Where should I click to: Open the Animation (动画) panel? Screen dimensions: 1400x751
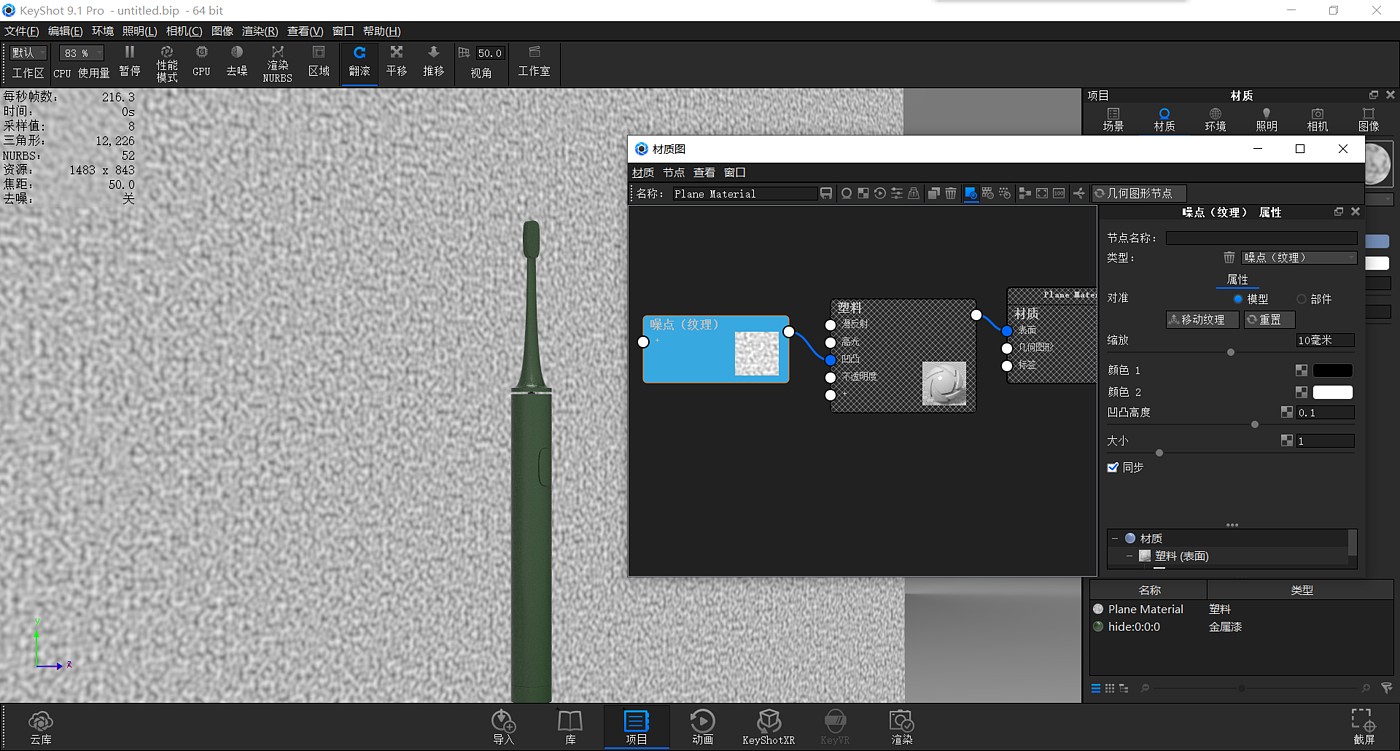tap(702, 727)
